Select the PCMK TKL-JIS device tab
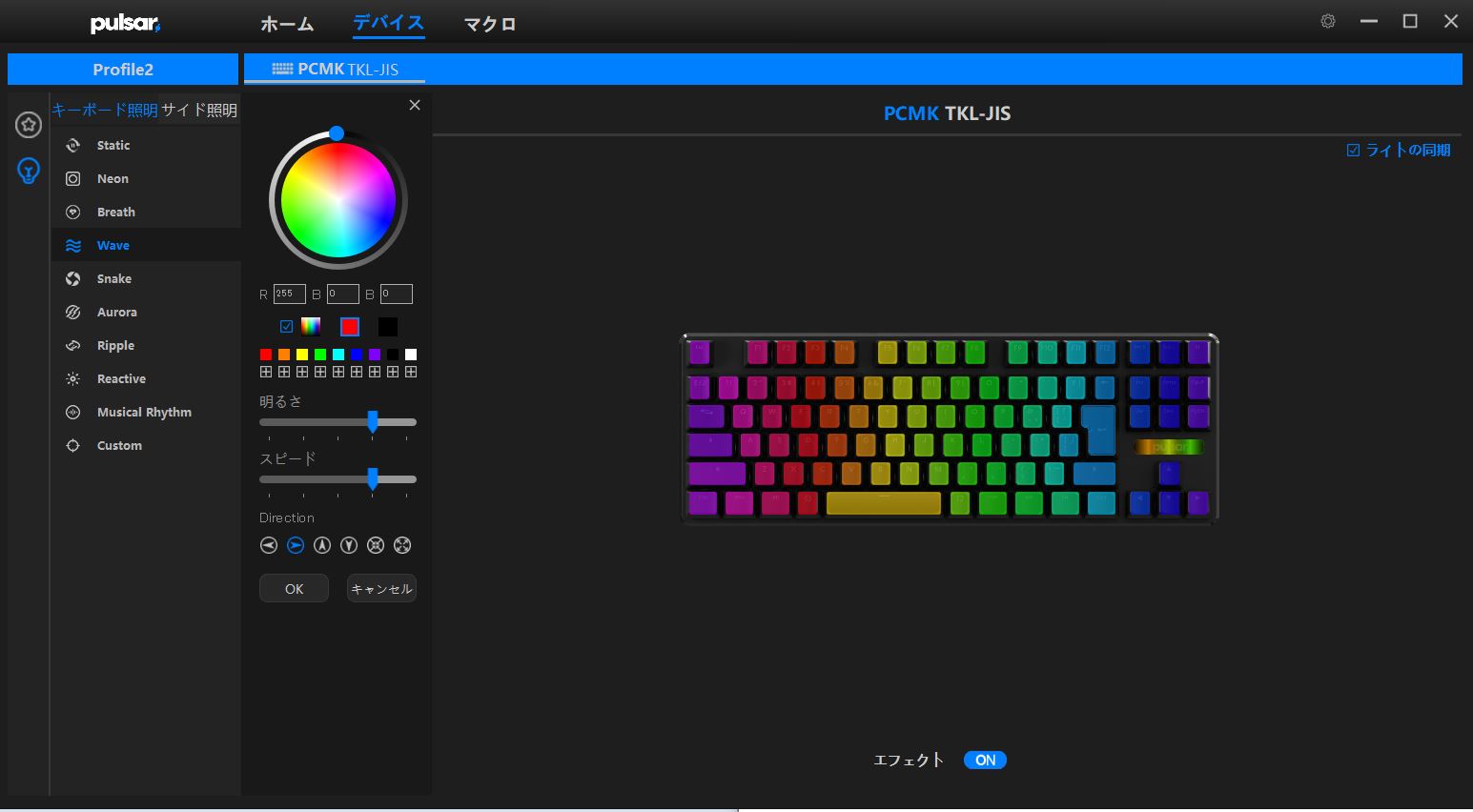The width and height of the screenshot is (1473, 812). (335, 69)
